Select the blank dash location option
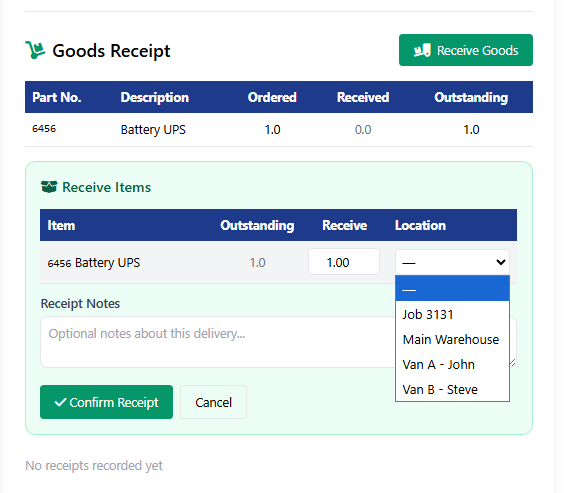 452,289
